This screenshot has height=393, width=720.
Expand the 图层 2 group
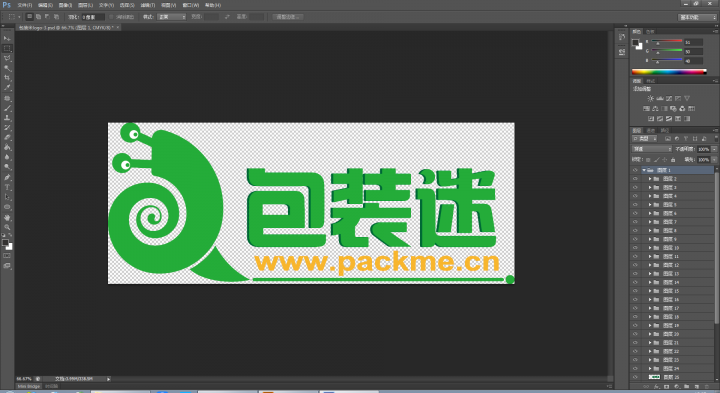pos(650,179)
